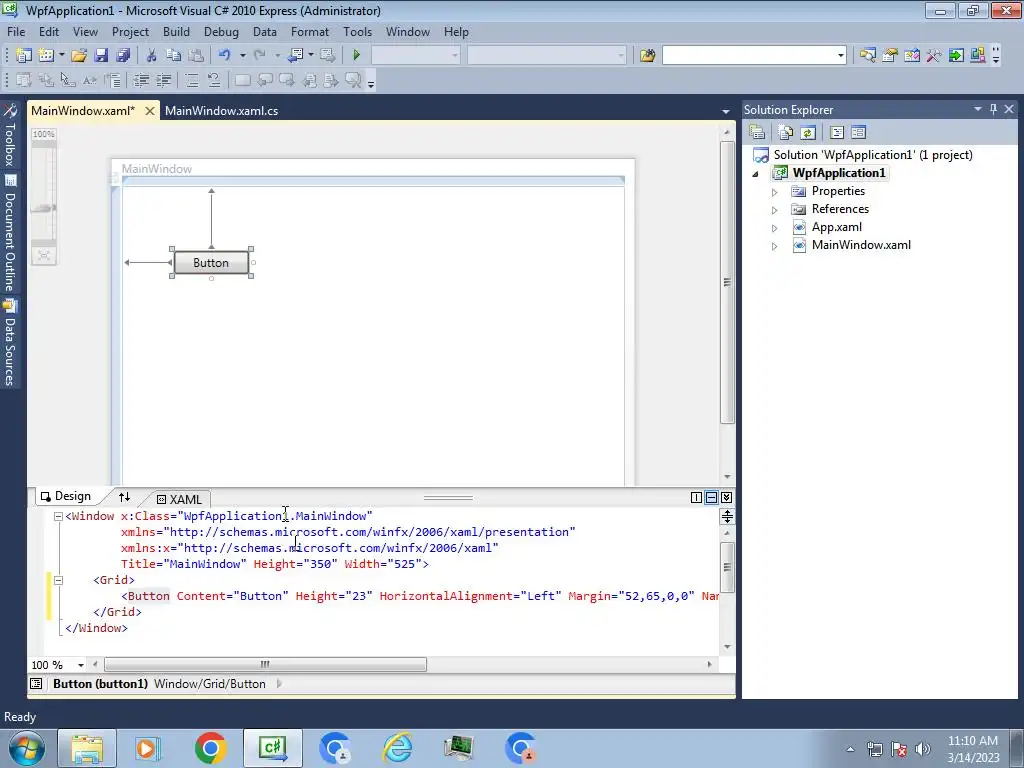The image size is (1024, 768).
Task: Click the View Code icon in Solution Explorer
Action: point(837,133)
